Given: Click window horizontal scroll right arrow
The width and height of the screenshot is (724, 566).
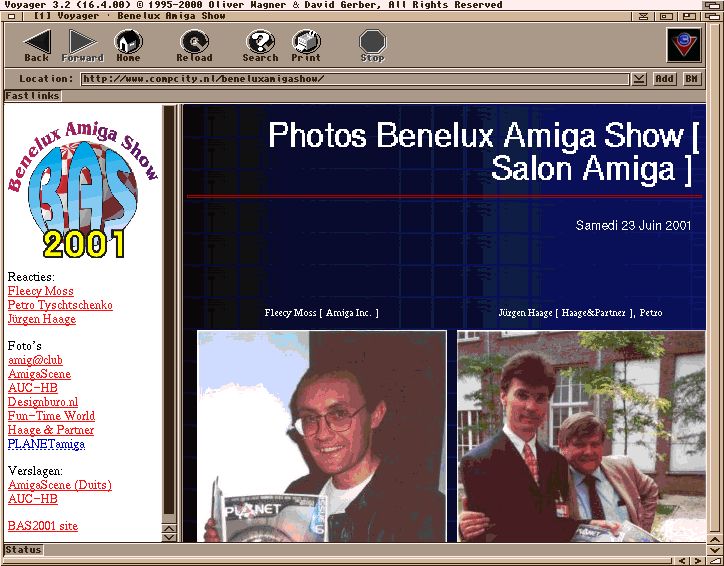Looking at the screenshot, I should pos(698,560).
